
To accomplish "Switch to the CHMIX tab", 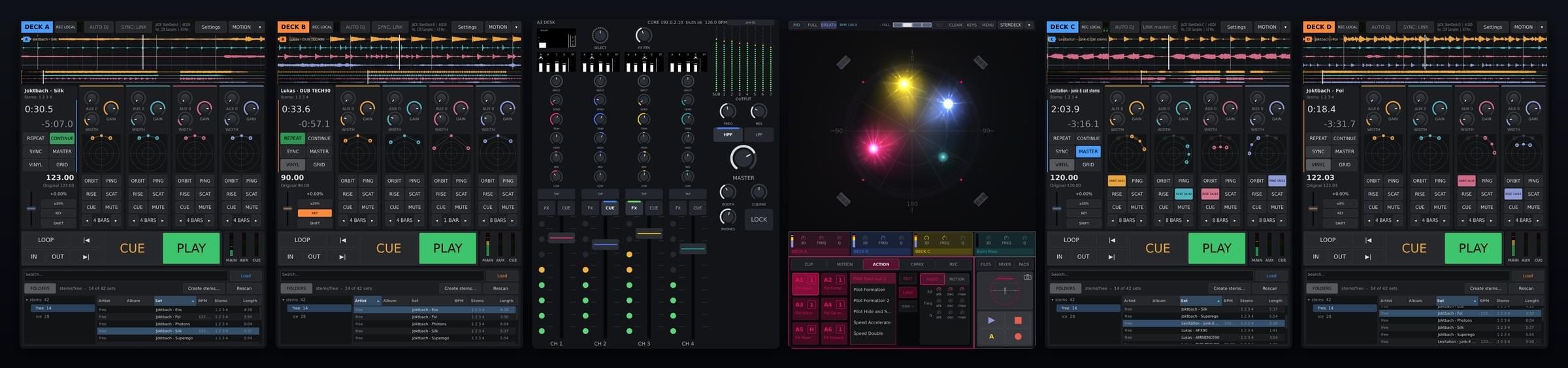I will click(917, 264).
